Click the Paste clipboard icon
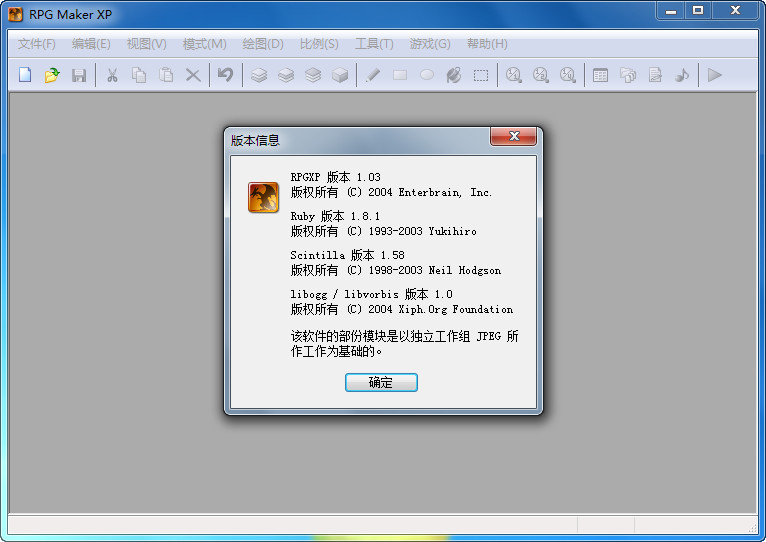The image size is (766, 542). pyautogui.click(x=166, y=75)
